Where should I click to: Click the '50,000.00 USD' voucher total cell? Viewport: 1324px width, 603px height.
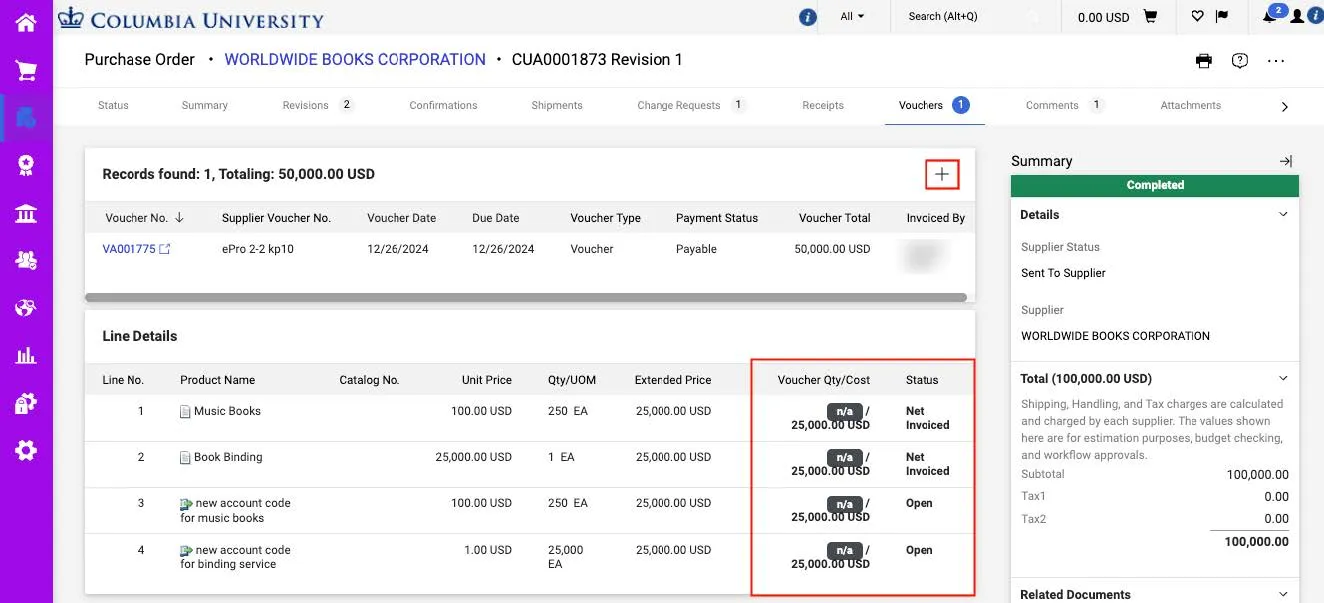[x=832, y=249]
